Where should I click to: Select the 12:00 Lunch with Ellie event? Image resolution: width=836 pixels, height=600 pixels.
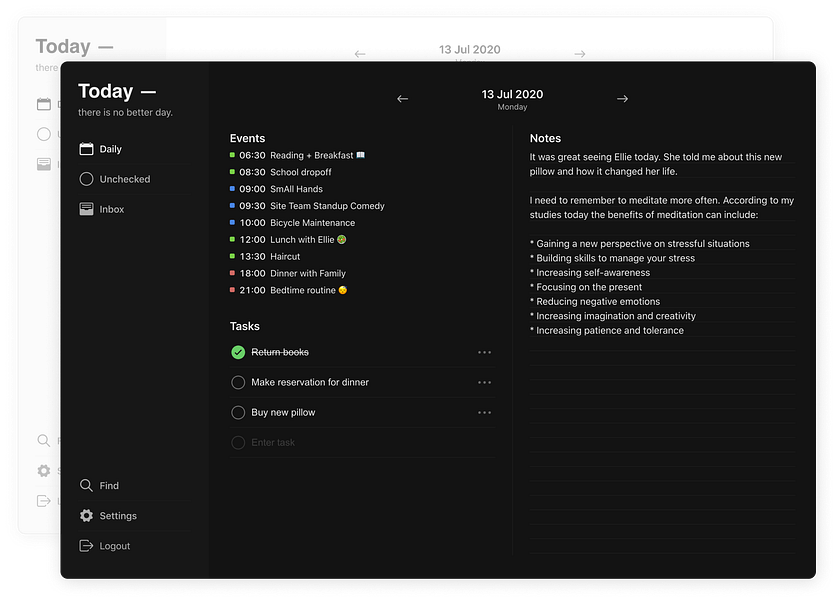288,239
